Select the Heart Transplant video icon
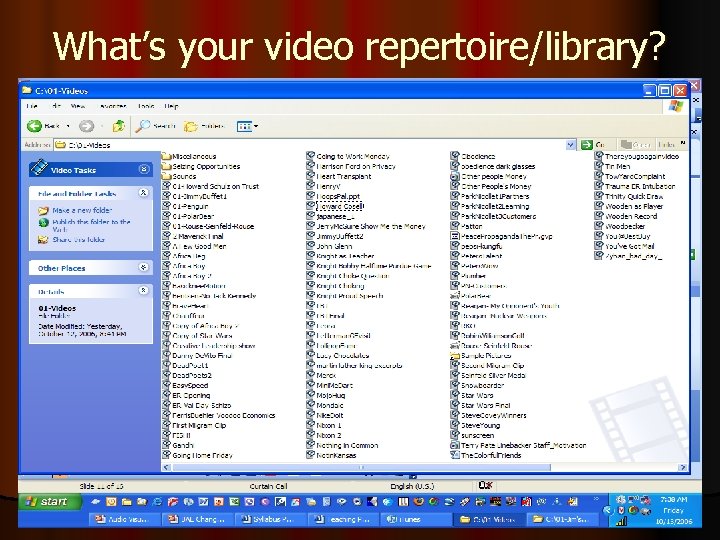This screenshot has height=540, width=720. 311,176
